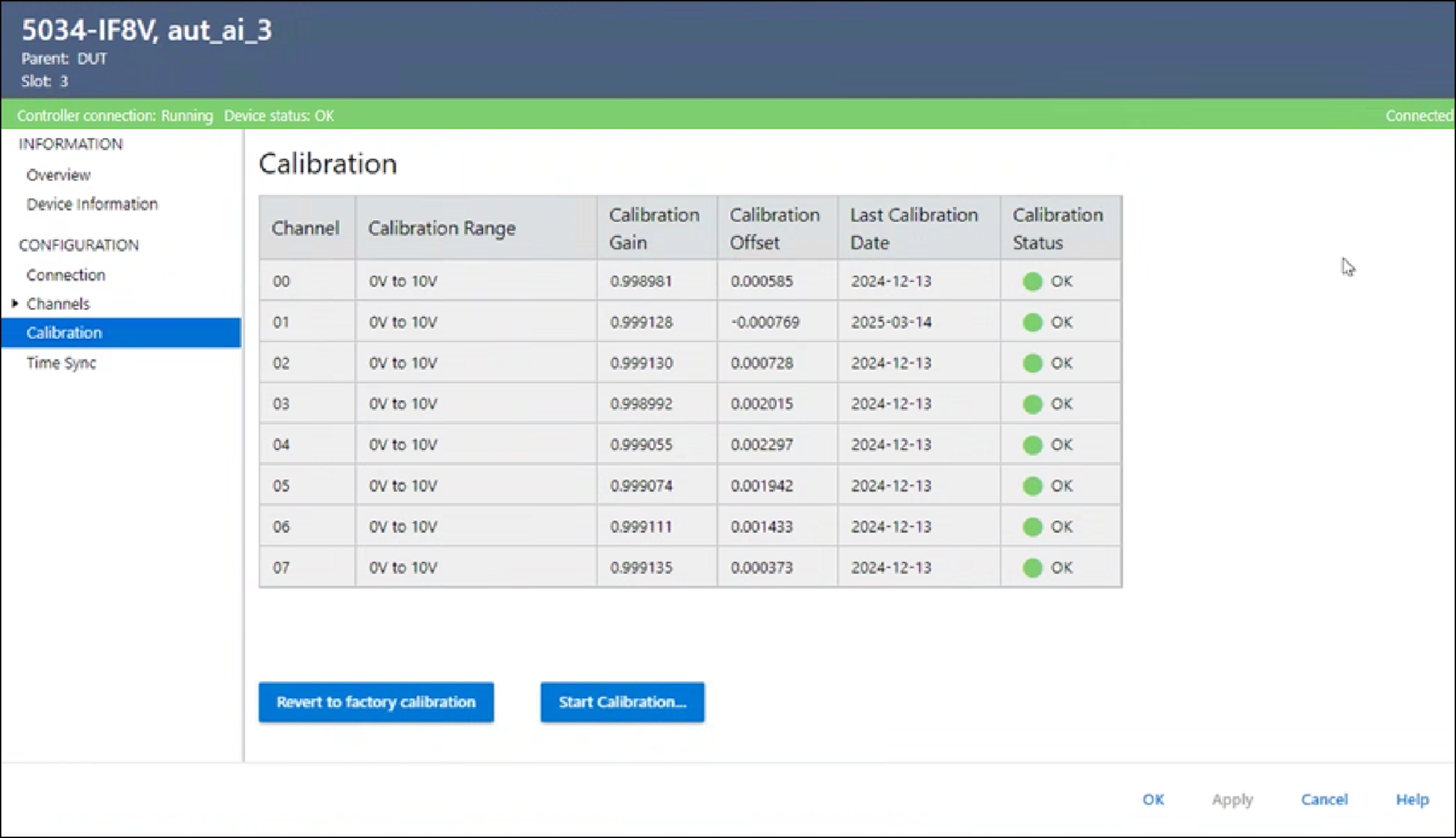Click the Apply link
Viewport: 1456px width, 838px height.
point(1232,800)
